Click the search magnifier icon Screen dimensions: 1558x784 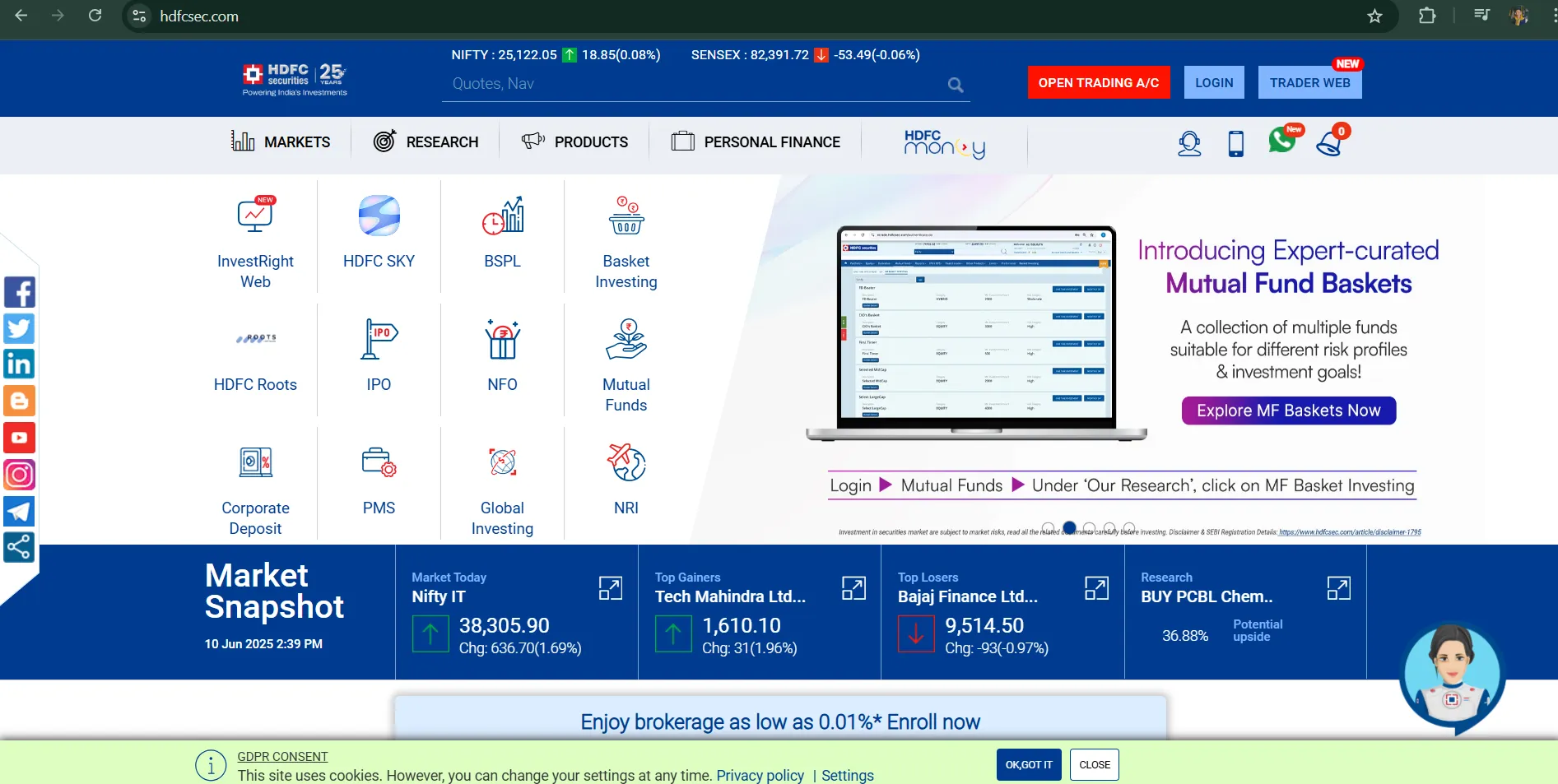[x=955, y=85]
